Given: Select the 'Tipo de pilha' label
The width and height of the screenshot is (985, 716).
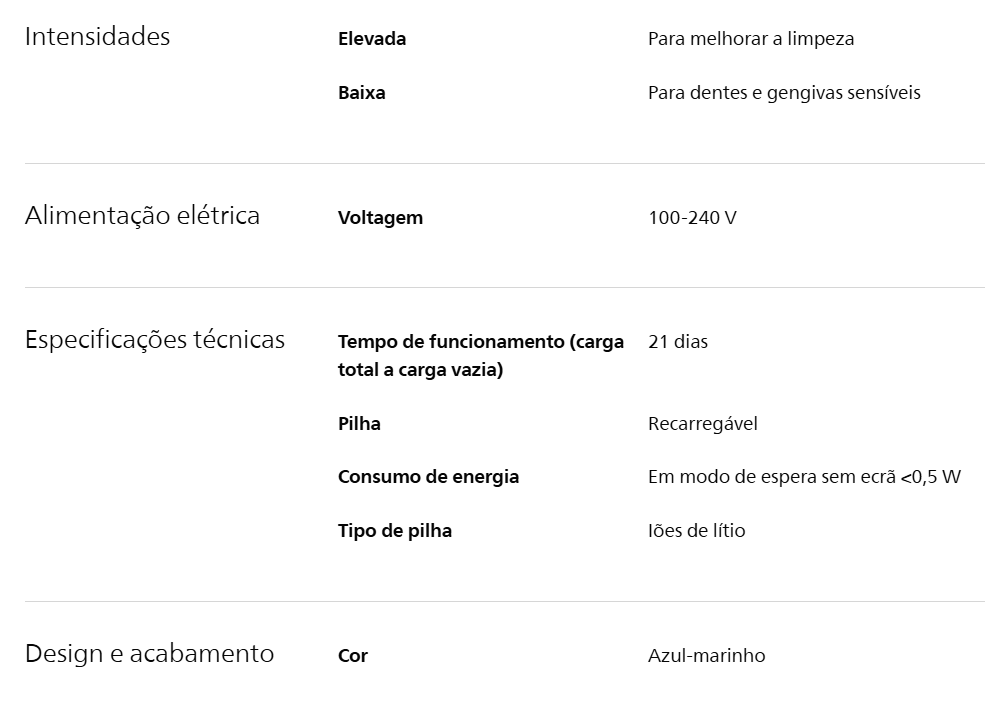Looking at the screenshot, I should coord(394,531).
